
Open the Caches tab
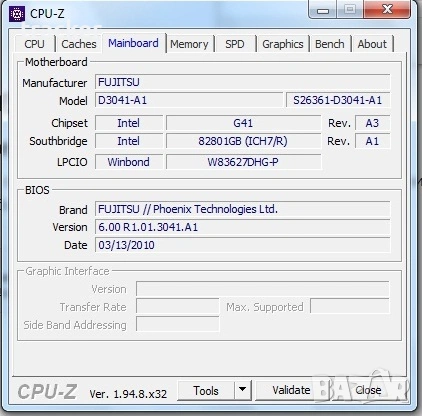[x=79, y=44]
